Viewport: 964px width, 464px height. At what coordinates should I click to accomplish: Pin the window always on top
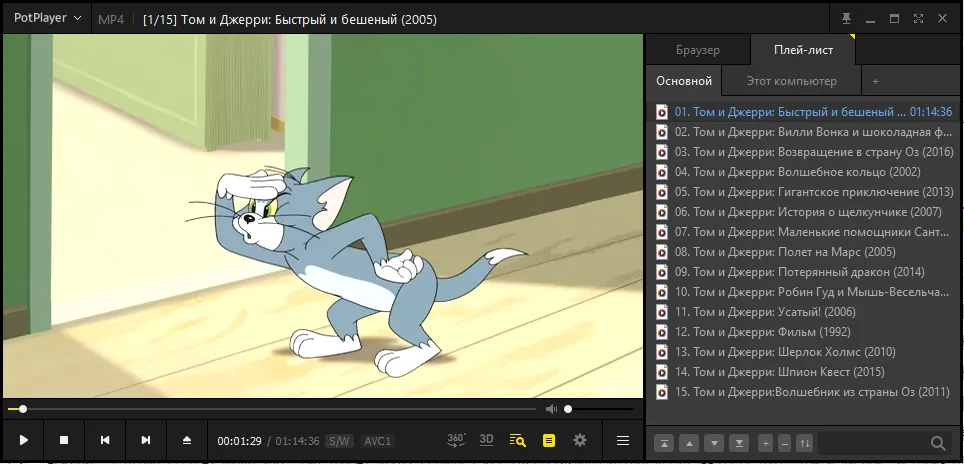(x=847, y=18)
